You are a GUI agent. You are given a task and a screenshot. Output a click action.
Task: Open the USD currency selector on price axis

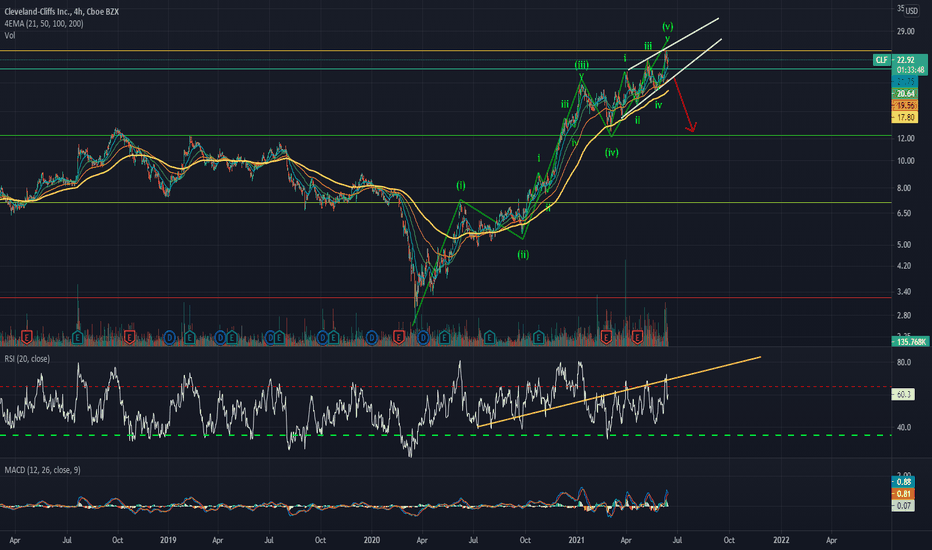pos(911,10)
